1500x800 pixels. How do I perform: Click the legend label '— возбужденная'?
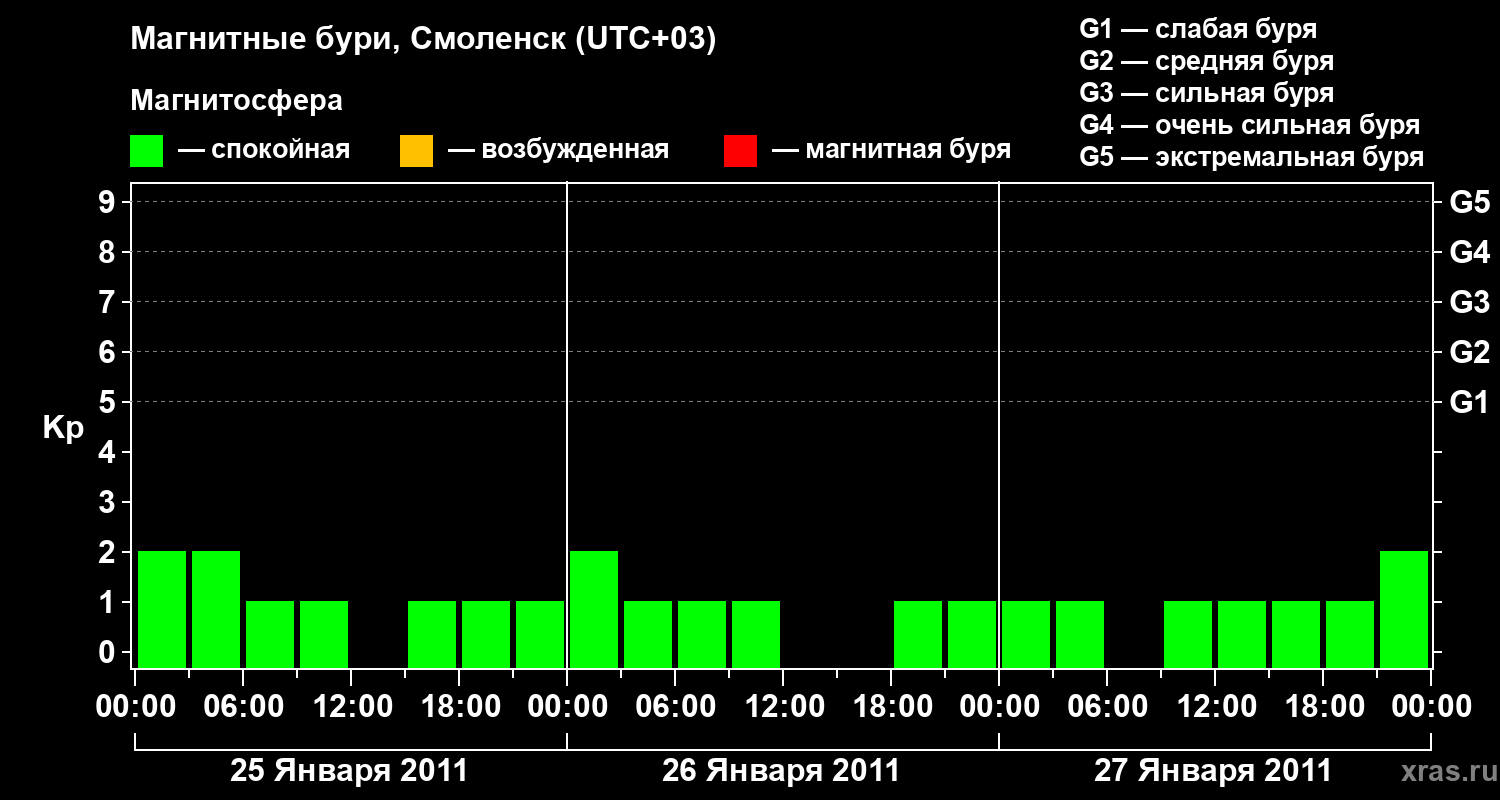click(558, 151)
